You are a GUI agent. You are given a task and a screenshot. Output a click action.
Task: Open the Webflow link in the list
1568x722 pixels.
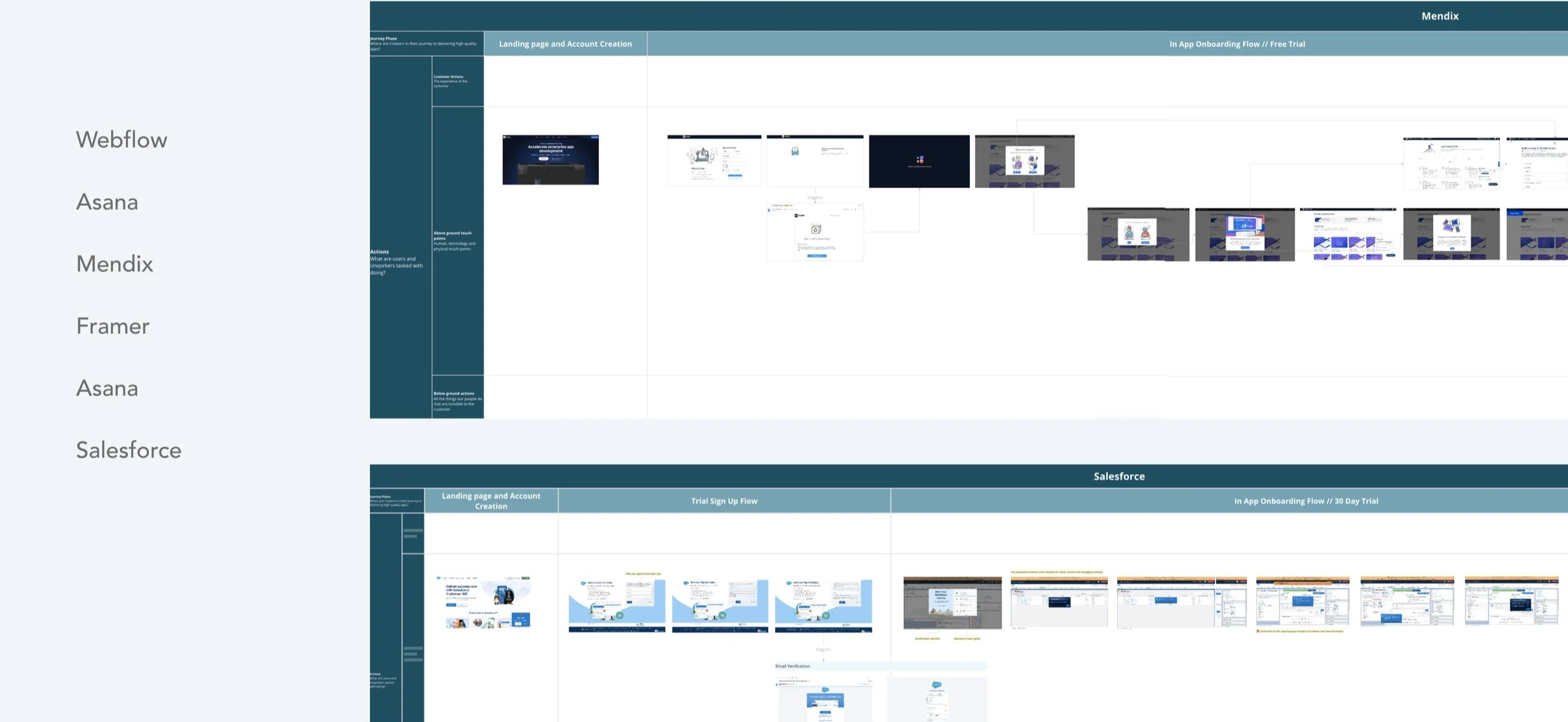tap(122, 140)
